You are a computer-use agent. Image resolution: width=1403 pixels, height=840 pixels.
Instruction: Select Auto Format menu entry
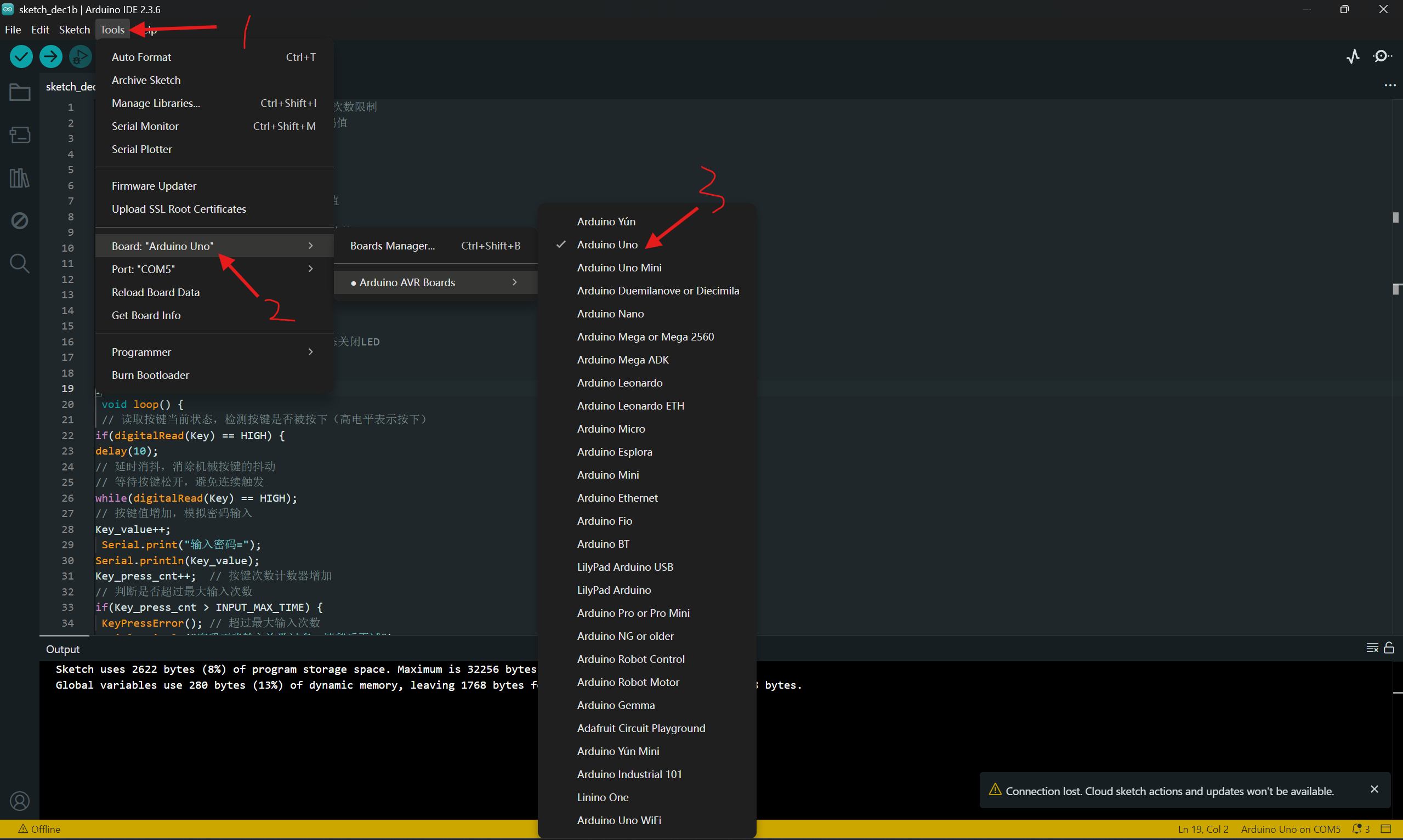141,57
